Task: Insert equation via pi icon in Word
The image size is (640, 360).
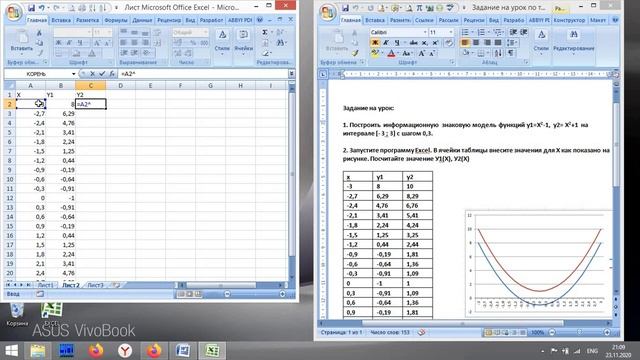Action: pyautogui.click(x=419, y=7)
